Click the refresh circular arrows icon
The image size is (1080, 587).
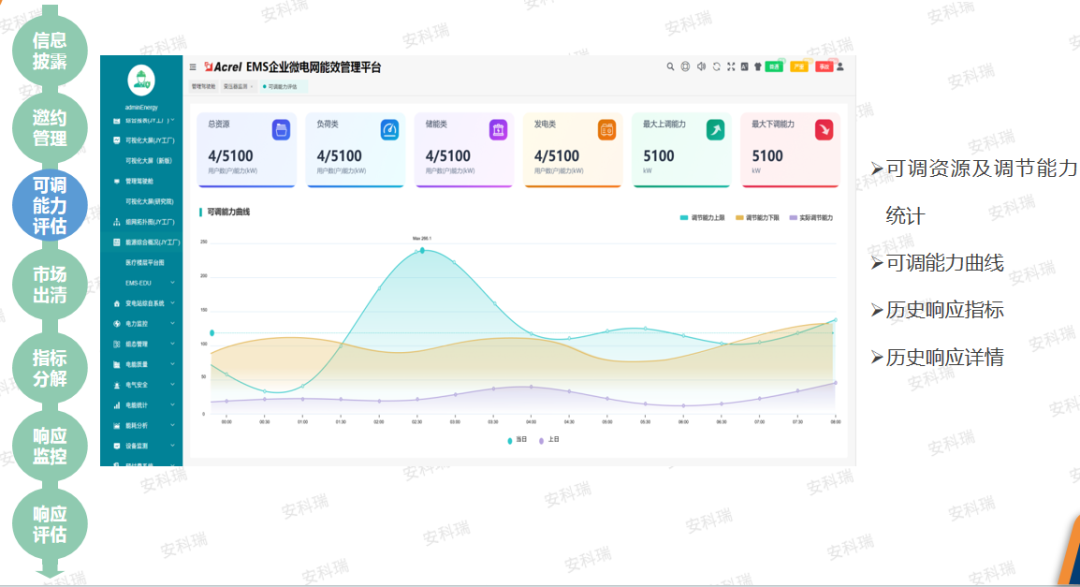716,67
